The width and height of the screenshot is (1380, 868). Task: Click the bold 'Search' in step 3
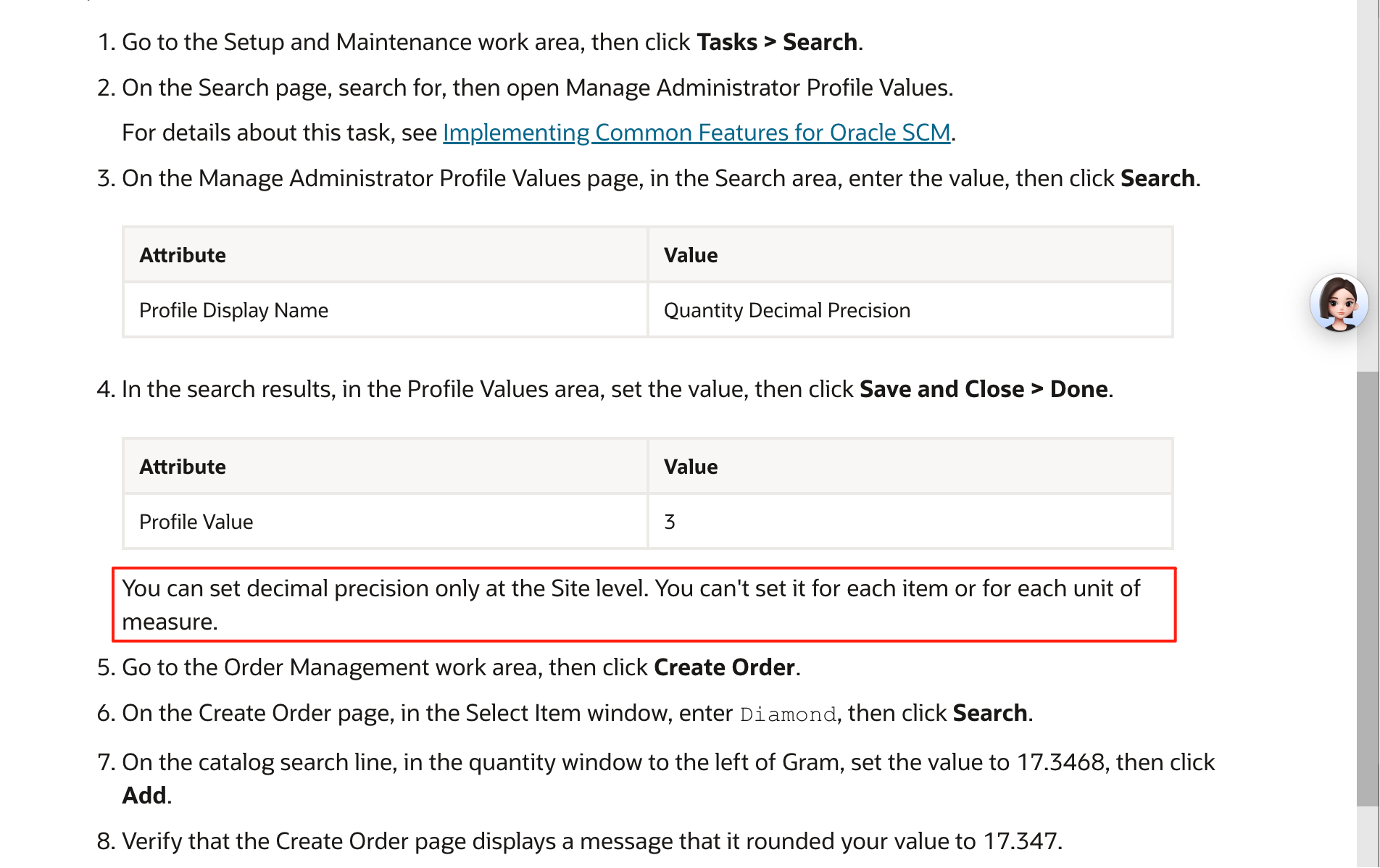point(1157,178)
